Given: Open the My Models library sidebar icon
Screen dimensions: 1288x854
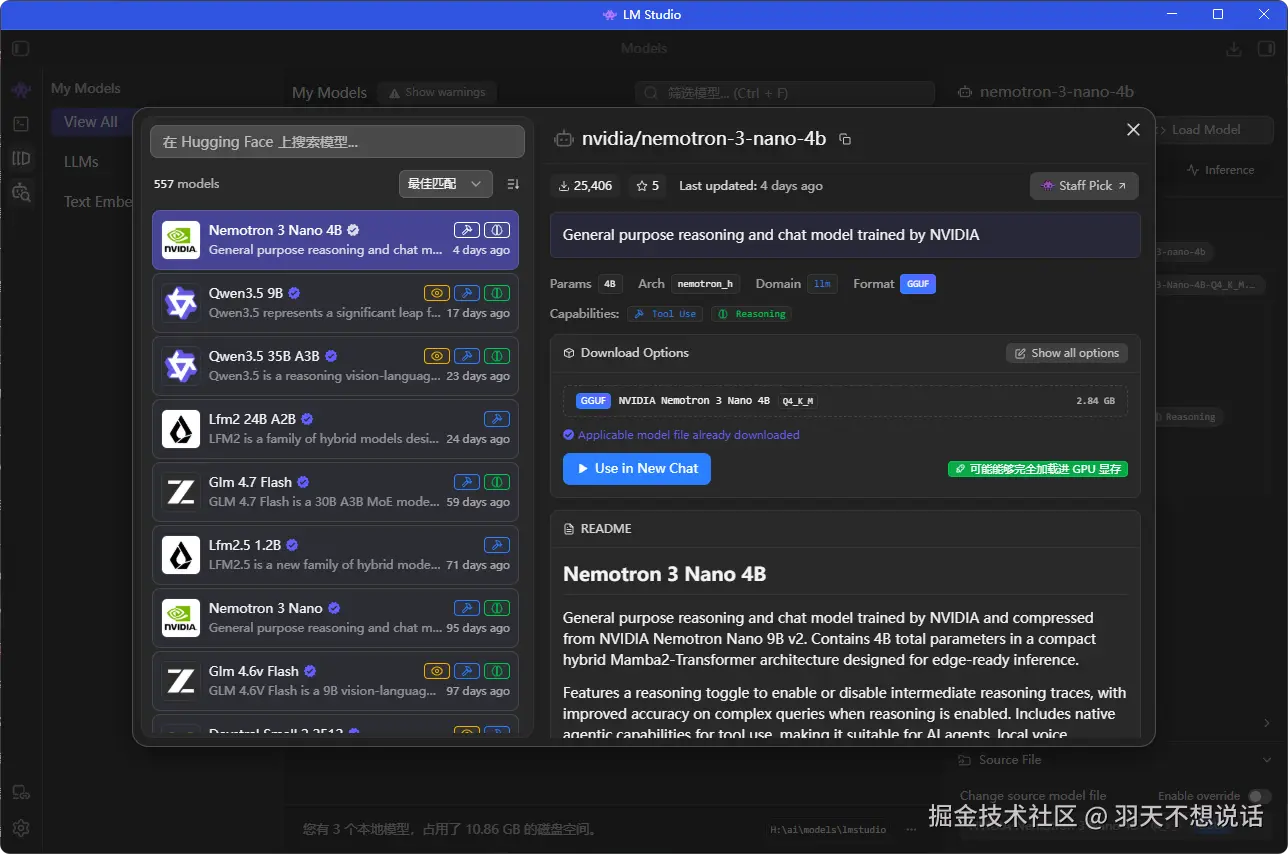Looking at the screenshot, I should tap(21, 158).
